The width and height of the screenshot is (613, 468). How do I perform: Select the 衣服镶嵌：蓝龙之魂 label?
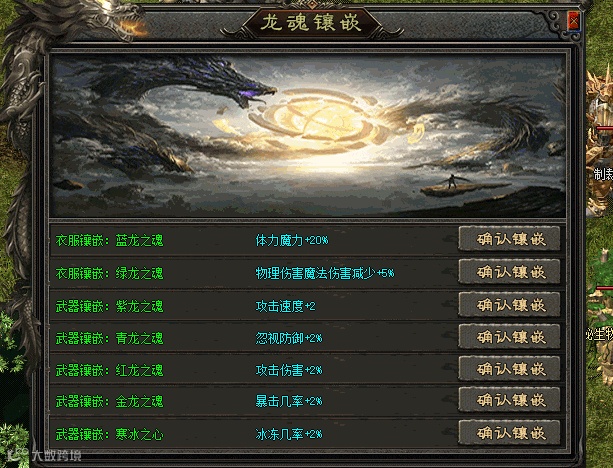tap(109, 240)
